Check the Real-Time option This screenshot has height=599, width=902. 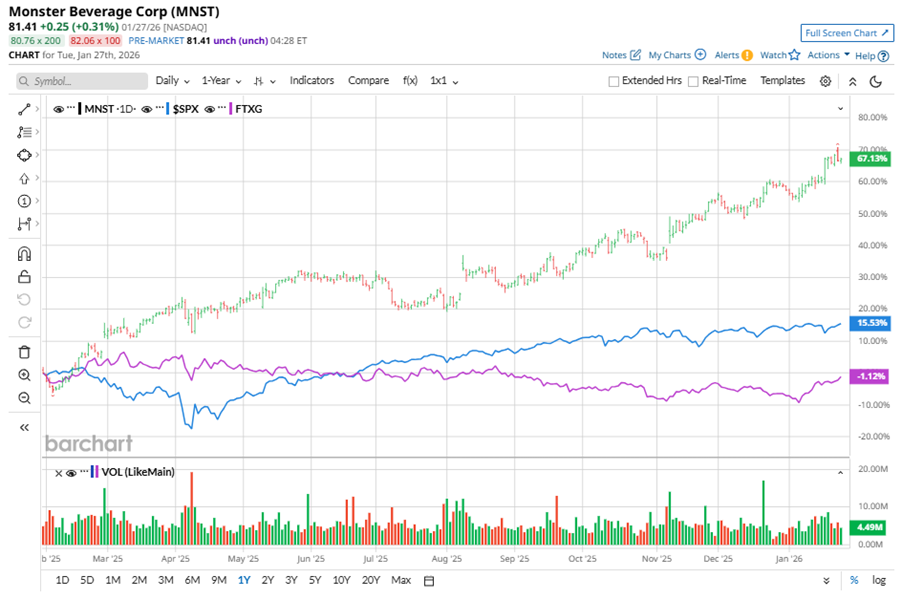[x=693, y=81]
